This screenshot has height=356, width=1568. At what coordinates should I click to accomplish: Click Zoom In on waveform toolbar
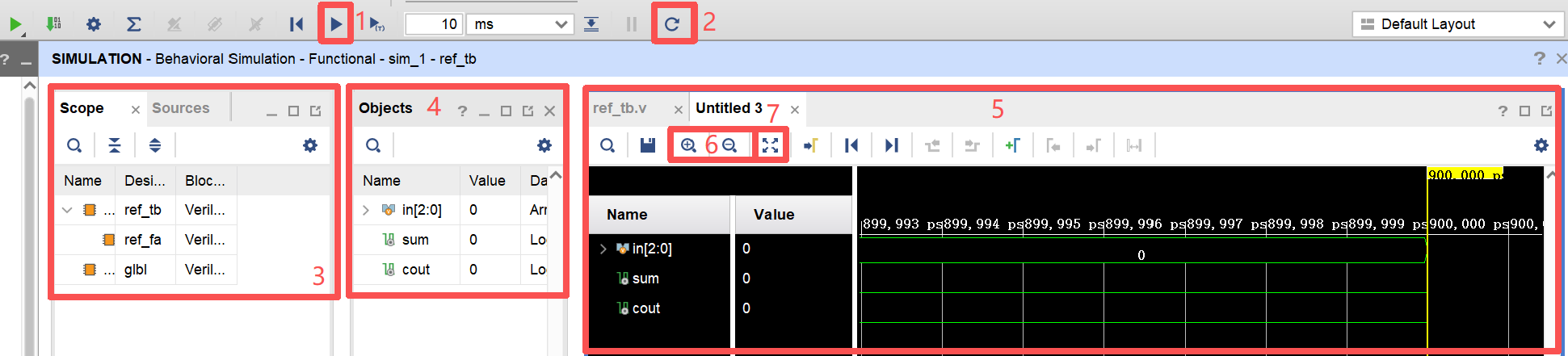pos(688,145)
